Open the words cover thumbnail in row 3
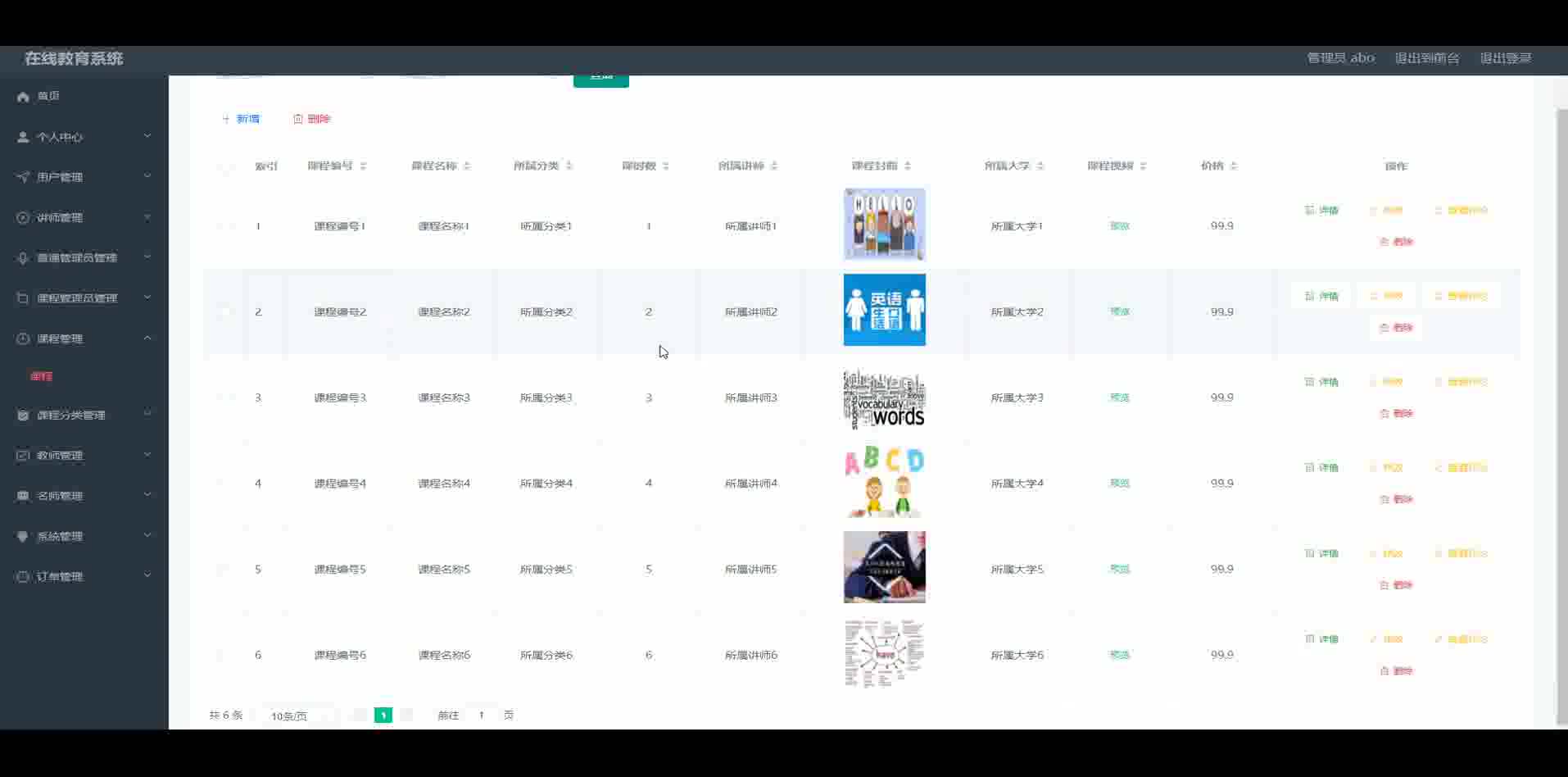 point(885,398)
